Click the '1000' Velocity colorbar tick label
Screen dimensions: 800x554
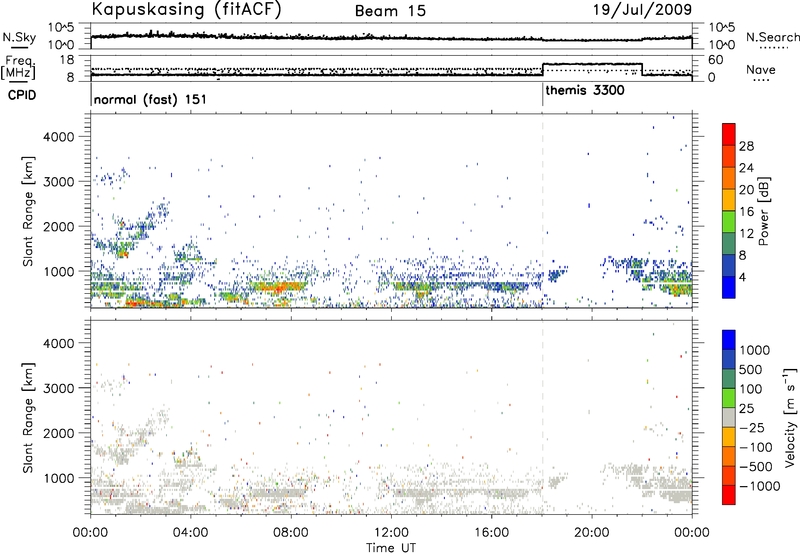(754, 350)
